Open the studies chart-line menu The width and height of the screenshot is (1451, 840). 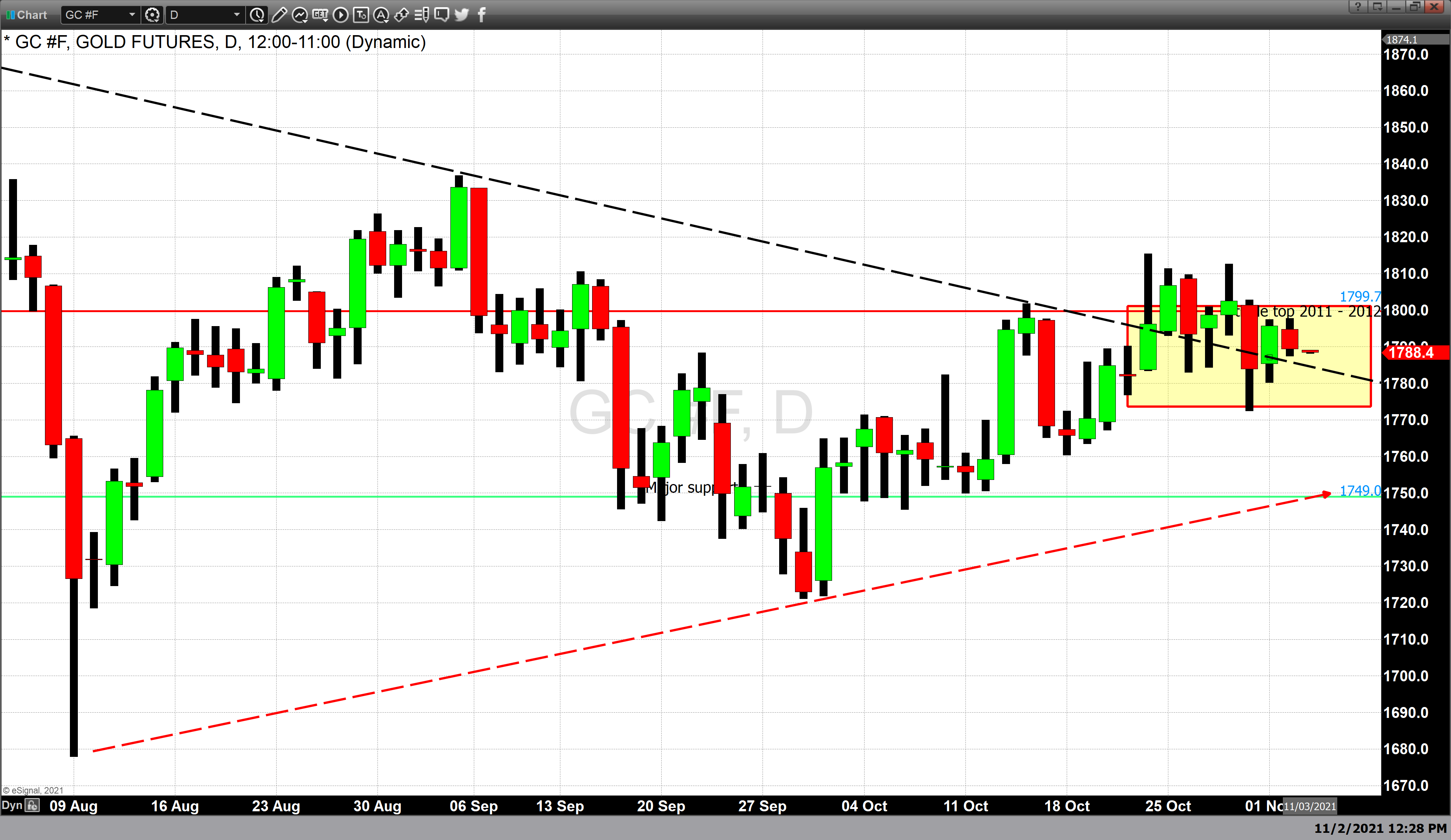coord(299,15)
